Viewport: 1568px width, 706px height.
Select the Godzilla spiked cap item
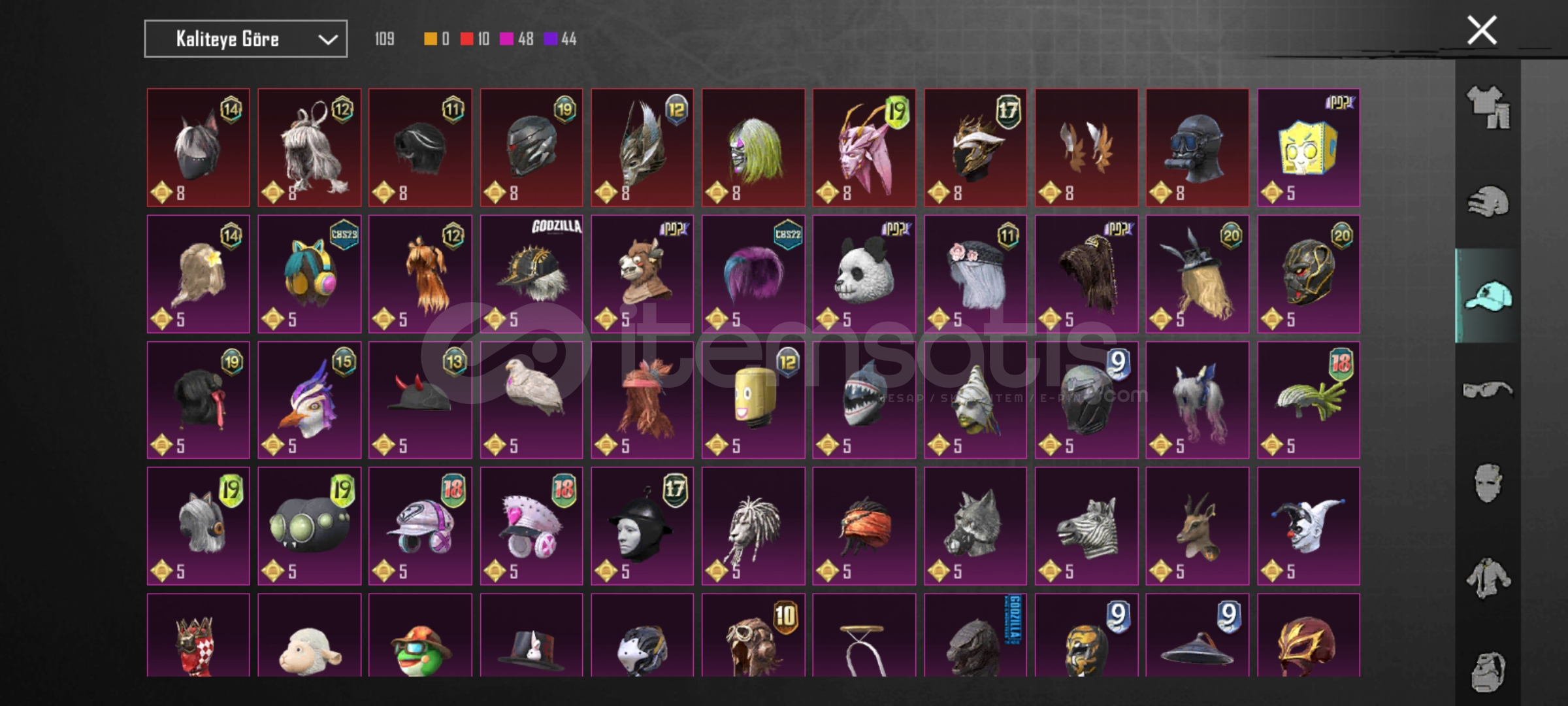(531, 274)
